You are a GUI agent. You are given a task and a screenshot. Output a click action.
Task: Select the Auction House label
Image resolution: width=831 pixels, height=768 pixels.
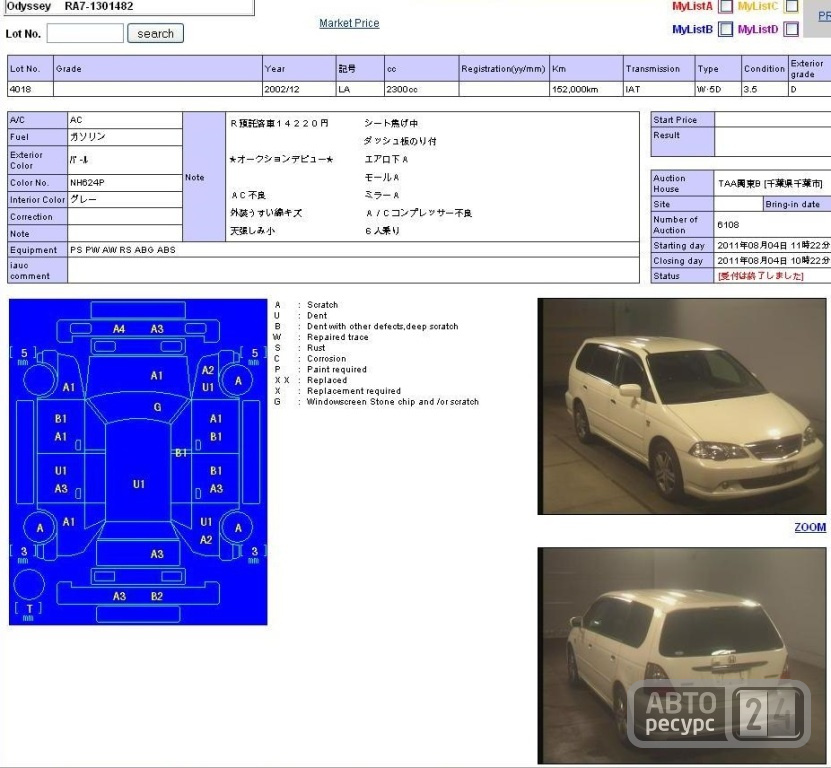pyautogui.click(x=682, y=183)
